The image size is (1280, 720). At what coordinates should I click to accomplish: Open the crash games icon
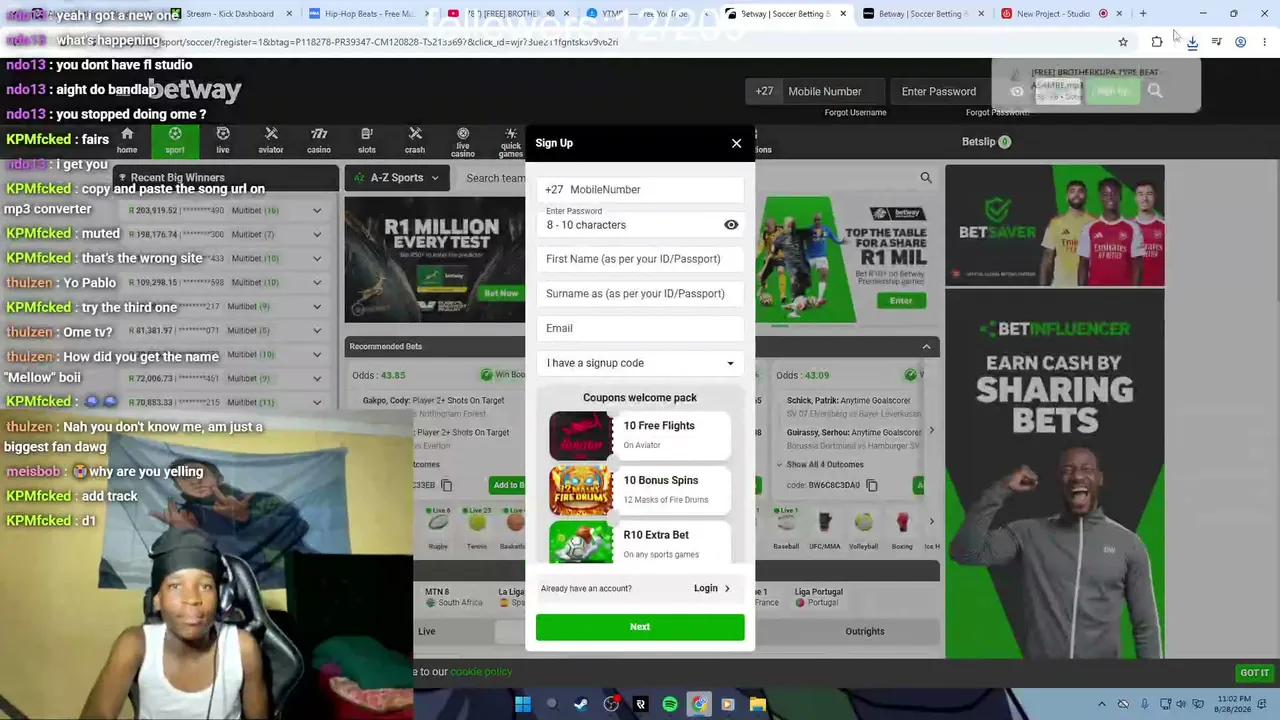click(x=415, y=140)
